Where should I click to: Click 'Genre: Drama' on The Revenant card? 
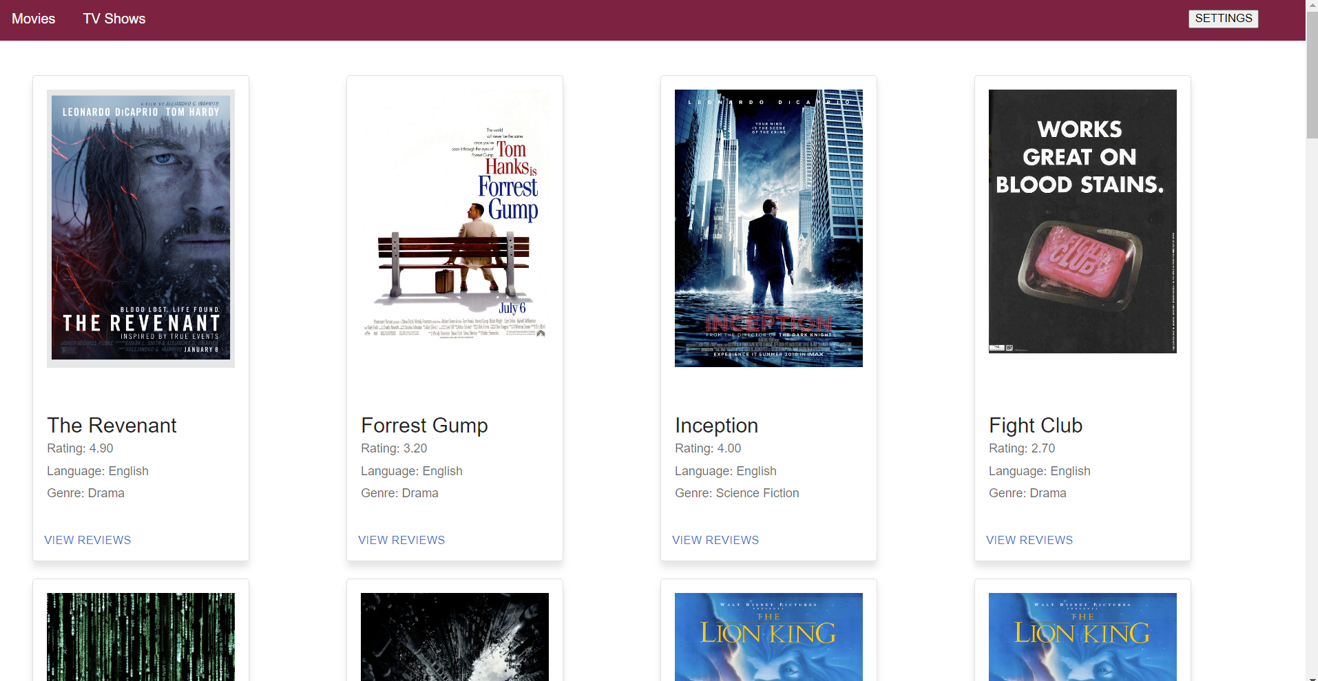(86, 493)
